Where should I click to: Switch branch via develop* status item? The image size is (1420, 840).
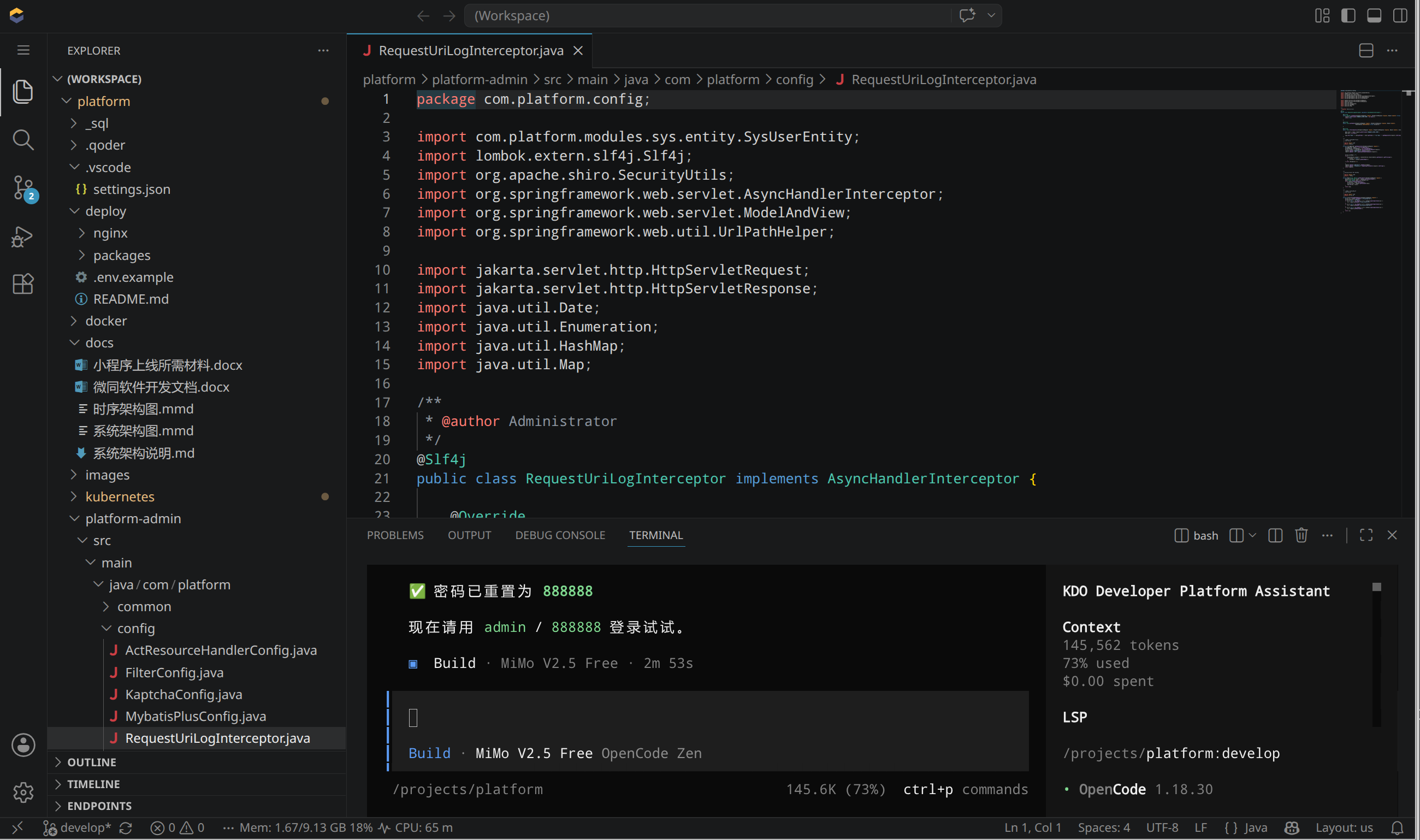pos(78,827)
